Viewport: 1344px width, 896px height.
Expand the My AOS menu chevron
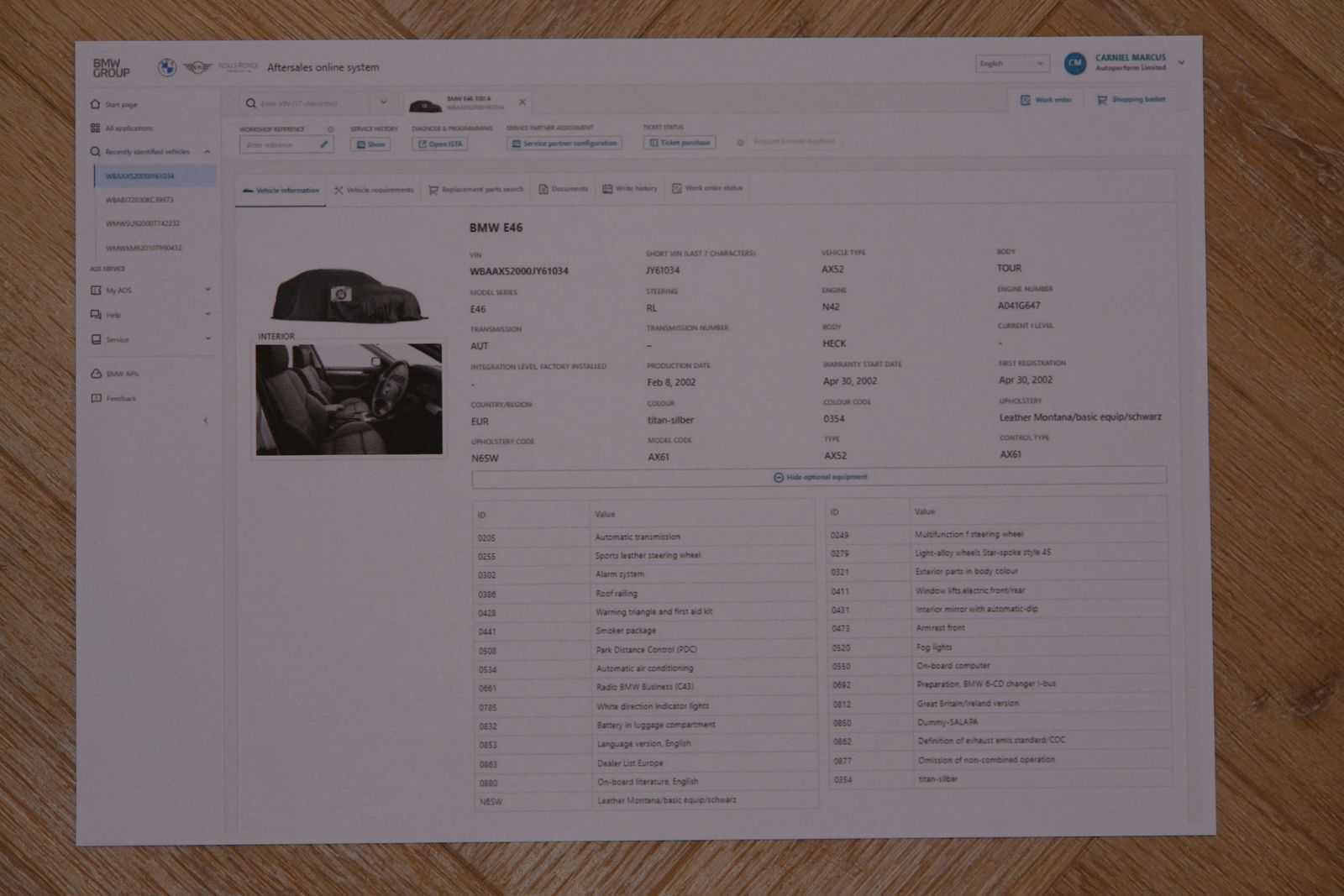coord(207,290)
